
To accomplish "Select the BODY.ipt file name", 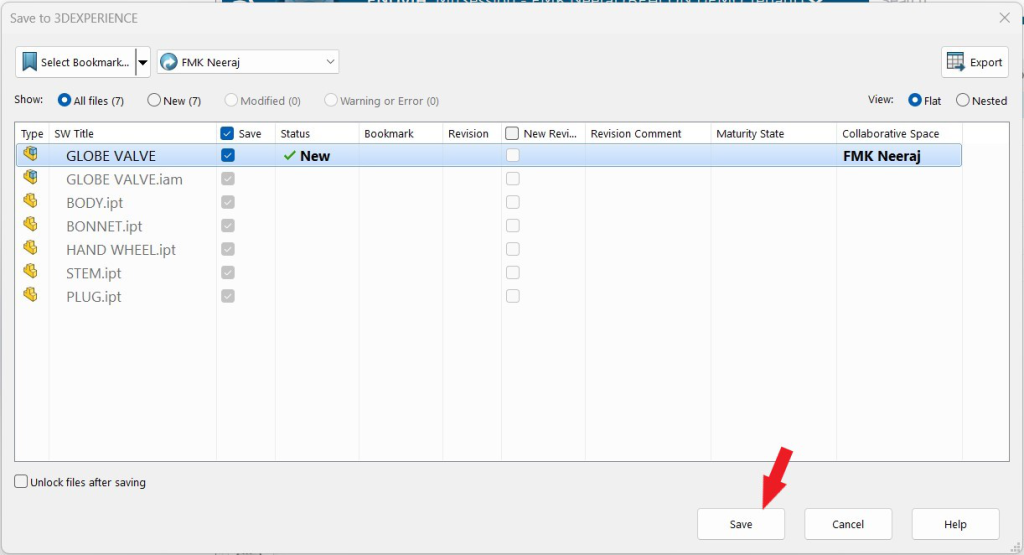I will pyautogui.click(x=95, y=203).
